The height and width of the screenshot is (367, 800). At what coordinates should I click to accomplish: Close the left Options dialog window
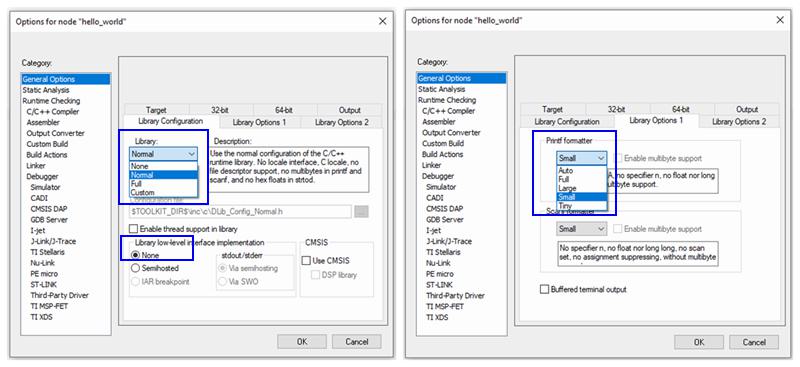383,21
